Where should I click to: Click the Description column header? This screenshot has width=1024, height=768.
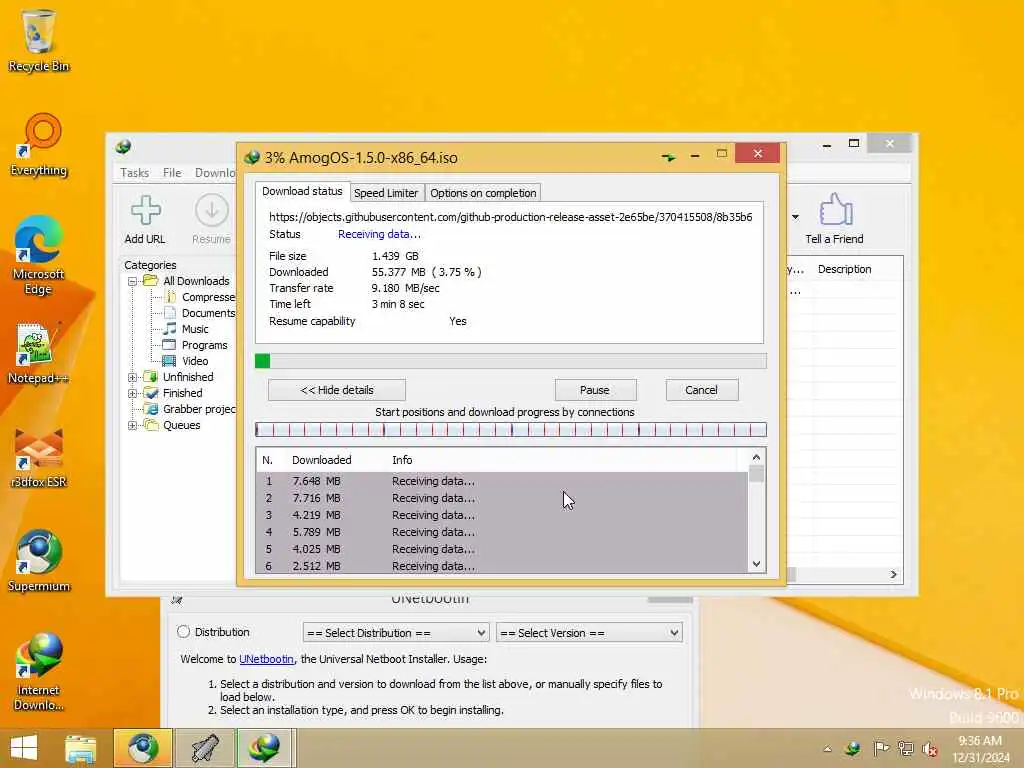click(x=844, y=269)
